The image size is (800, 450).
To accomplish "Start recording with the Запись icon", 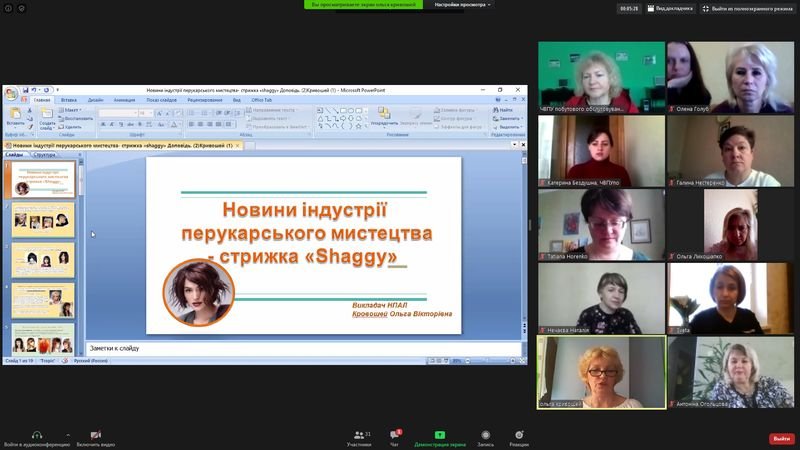I will [485, 435].
